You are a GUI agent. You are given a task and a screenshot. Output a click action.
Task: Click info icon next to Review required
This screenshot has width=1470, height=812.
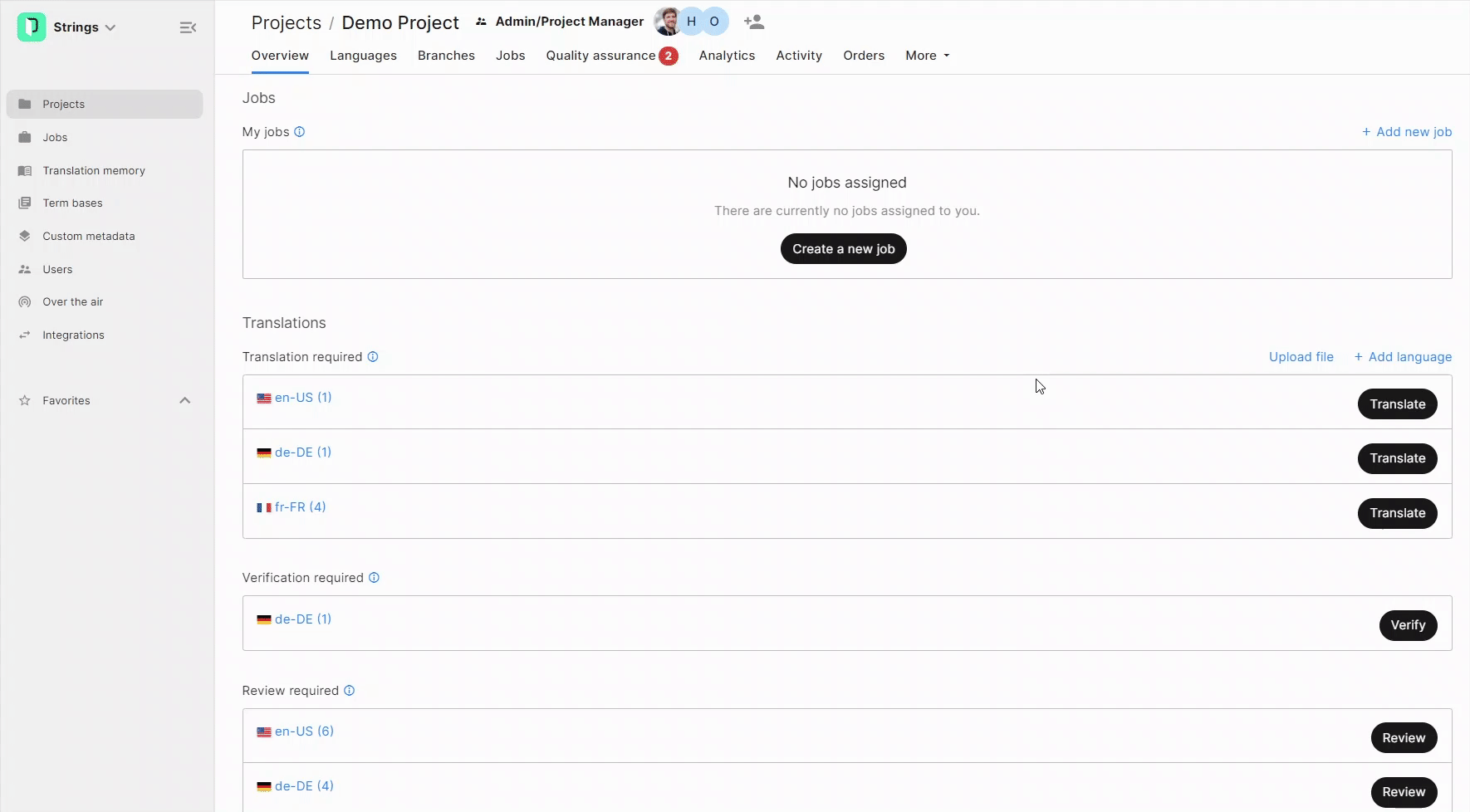(350, 691)
